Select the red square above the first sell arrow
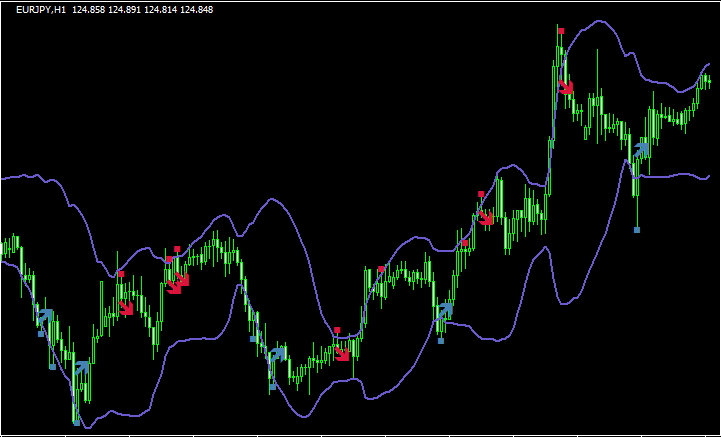 [120, 273]
